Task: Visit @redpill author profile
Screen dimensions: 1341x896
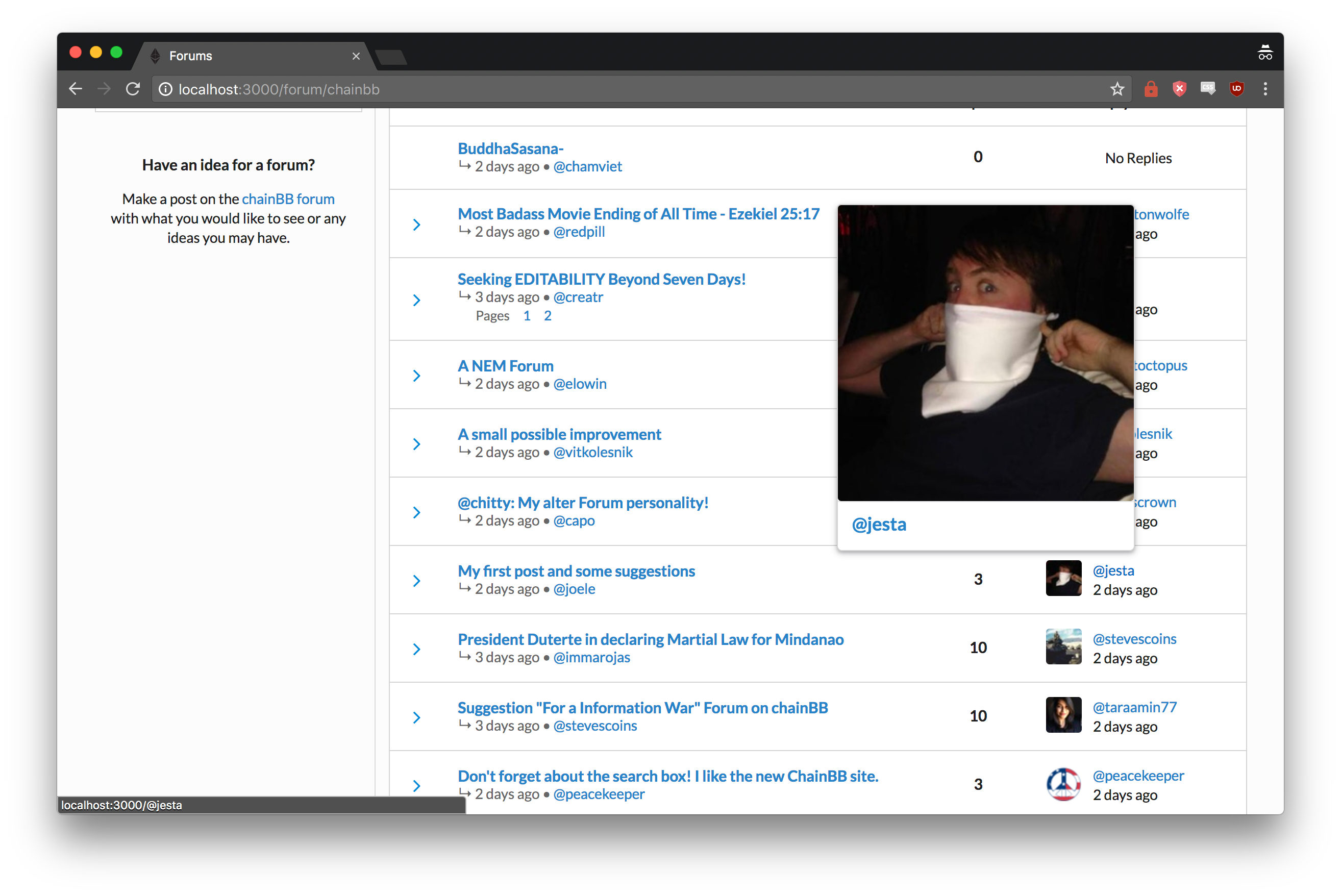Action: [579, 232]
